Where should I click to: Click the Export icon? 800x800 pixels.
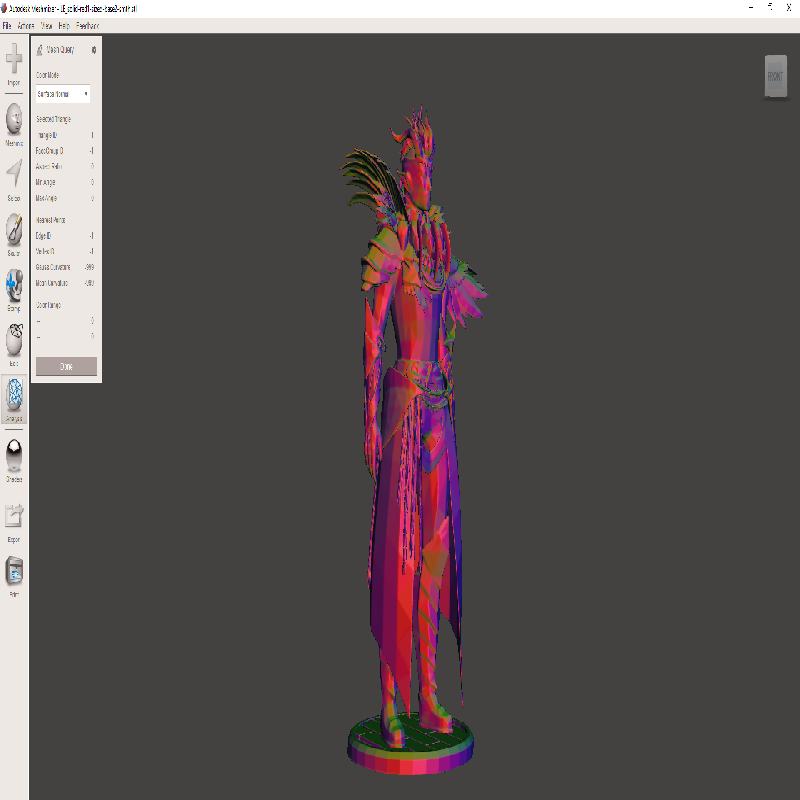tap(14, 517)
